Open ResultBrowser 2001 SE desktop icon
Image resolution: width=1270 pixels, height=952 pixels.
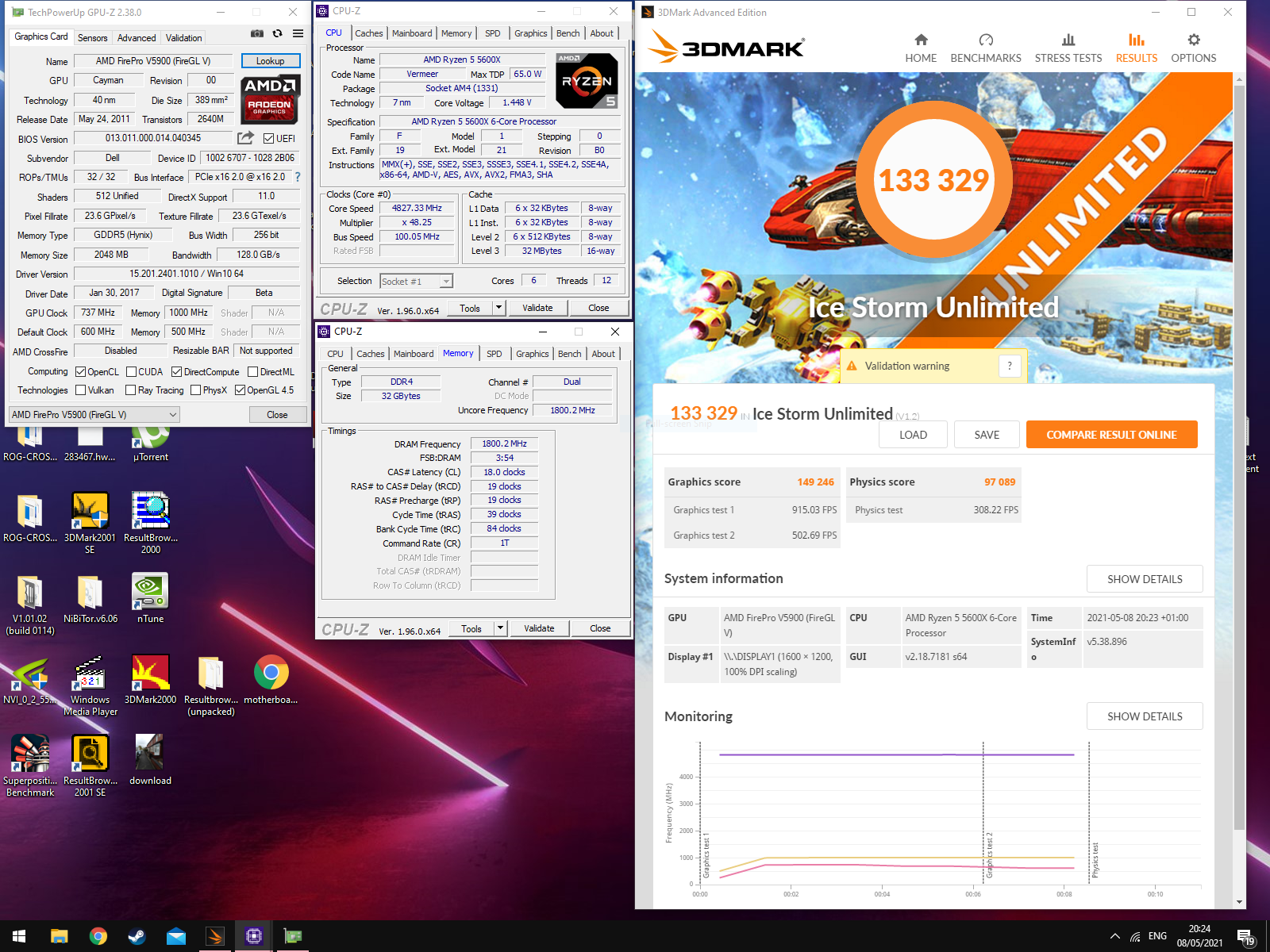(90, 766)
